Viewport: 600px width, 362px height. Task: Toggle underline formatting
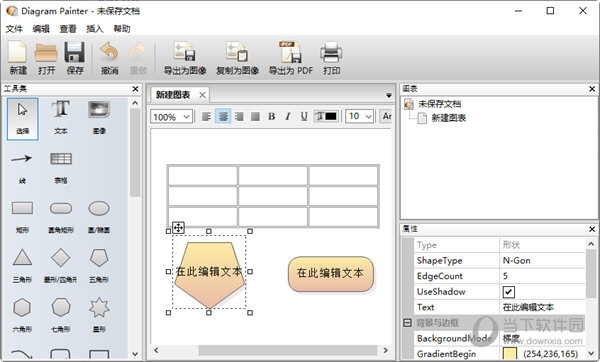[304, 116]
